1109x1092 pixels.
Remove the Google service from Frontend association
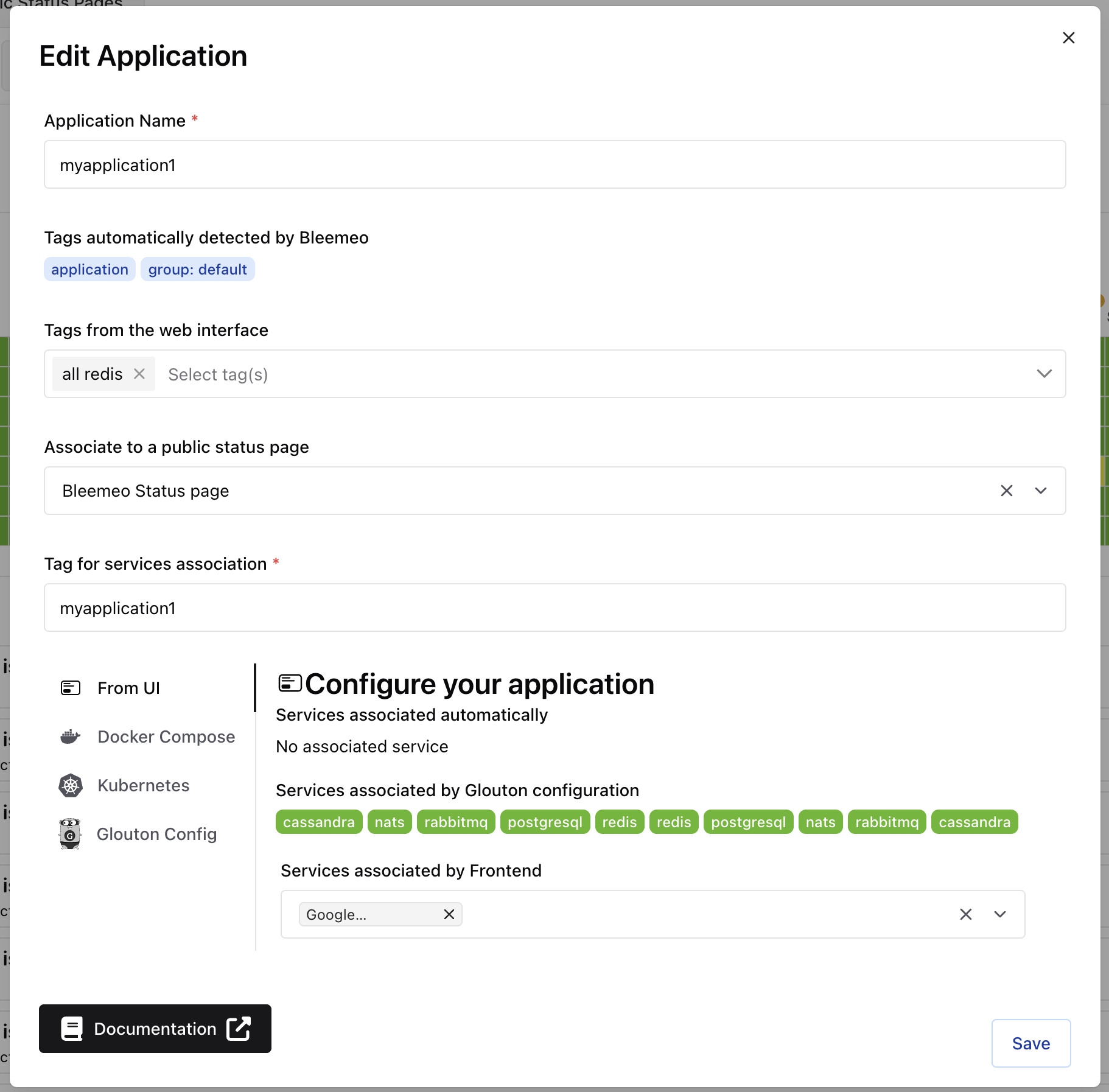449,914
